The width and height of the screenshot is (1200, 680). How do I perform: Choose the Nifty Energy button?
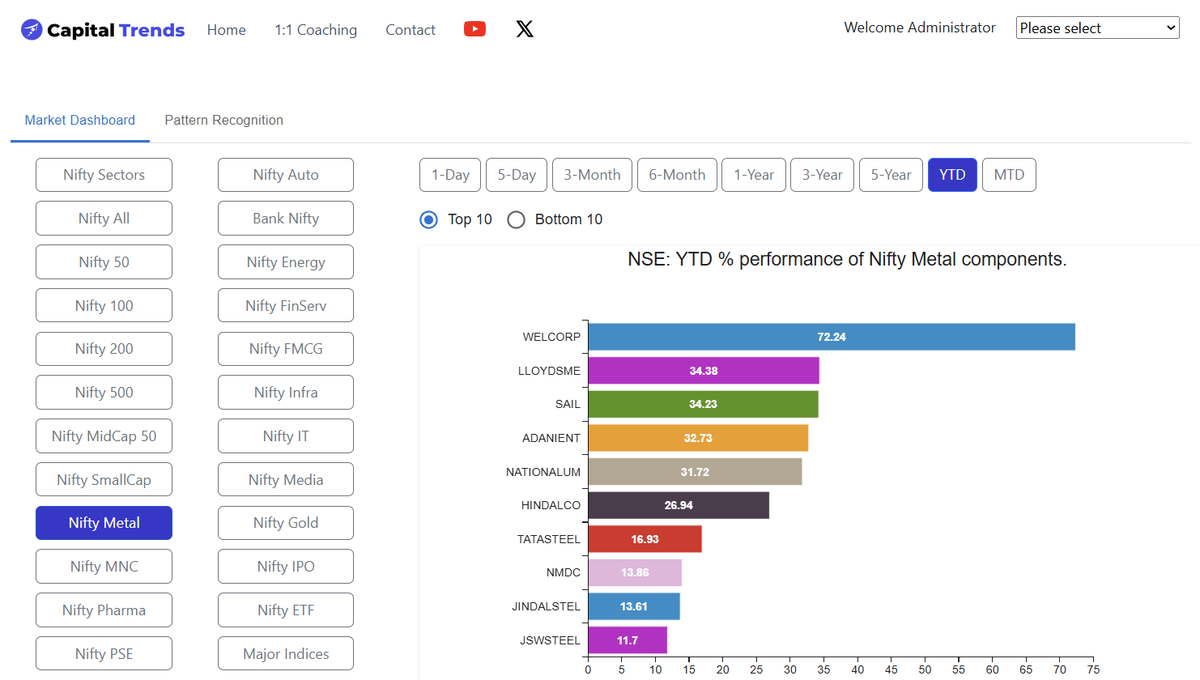coord(286,262)
